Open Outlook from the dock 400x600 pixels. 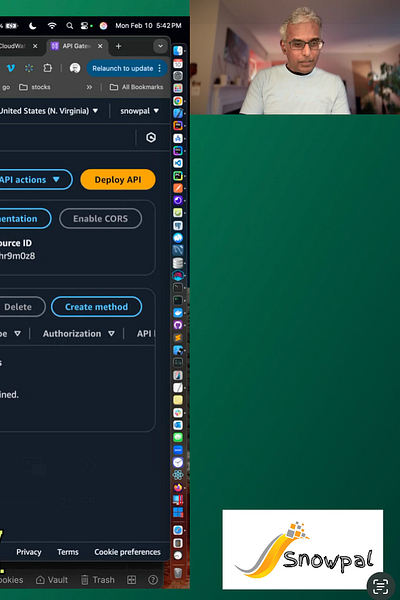[x=178, y=425]
